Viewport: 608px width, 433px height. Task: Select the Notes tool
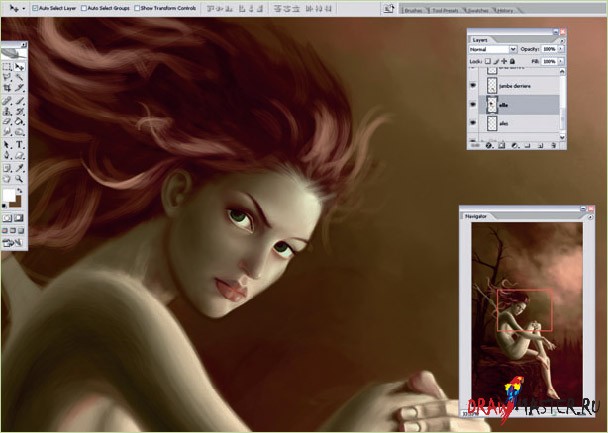click(x=7, y=168)
